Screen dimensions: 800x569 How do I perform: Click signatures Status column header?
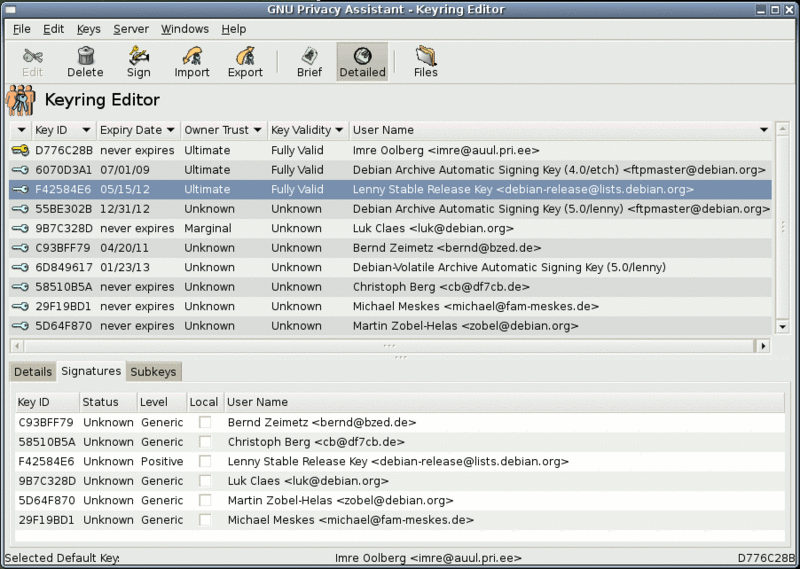[108, 402]
